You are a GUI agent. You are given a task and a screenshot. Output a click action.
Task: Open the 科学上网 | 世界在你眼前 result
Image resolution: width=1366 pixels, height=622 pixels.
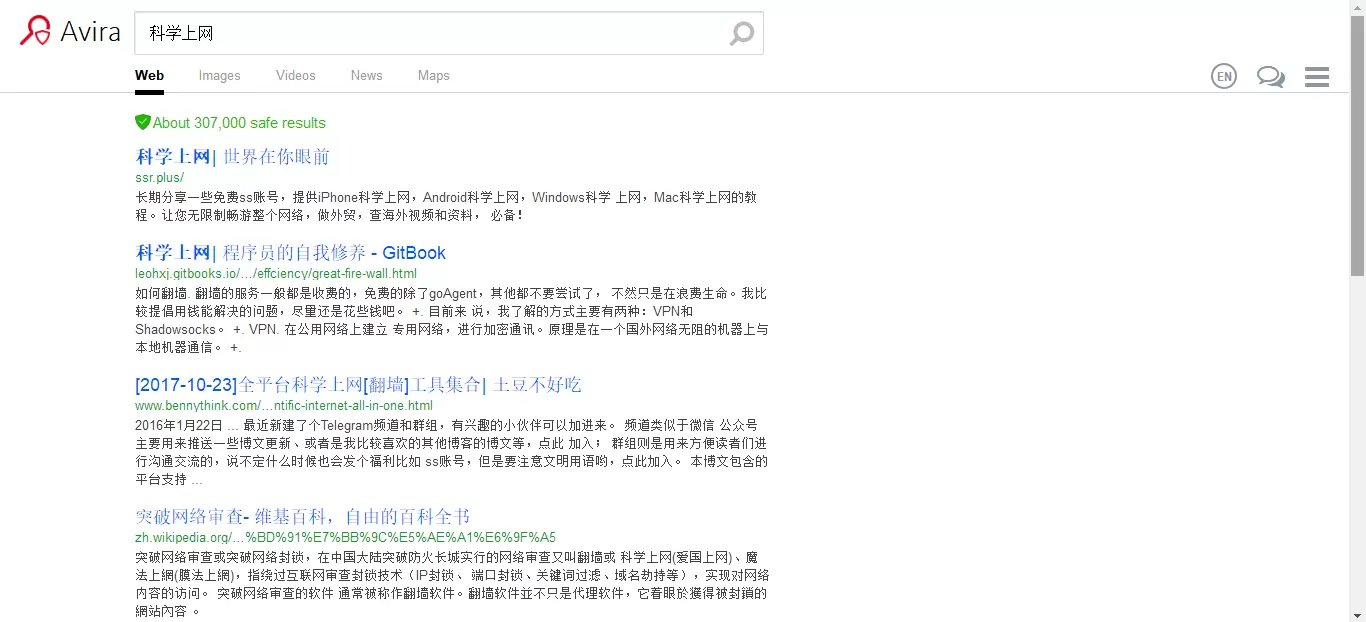point(232,156)
